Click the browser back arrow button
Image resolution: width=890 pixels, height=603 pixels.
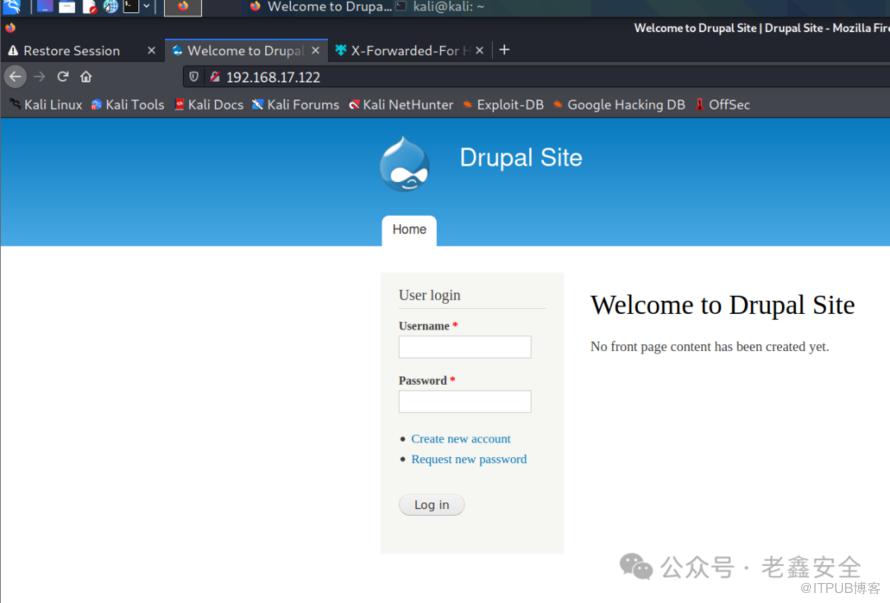pyautogui.click(x=15, y=76)
